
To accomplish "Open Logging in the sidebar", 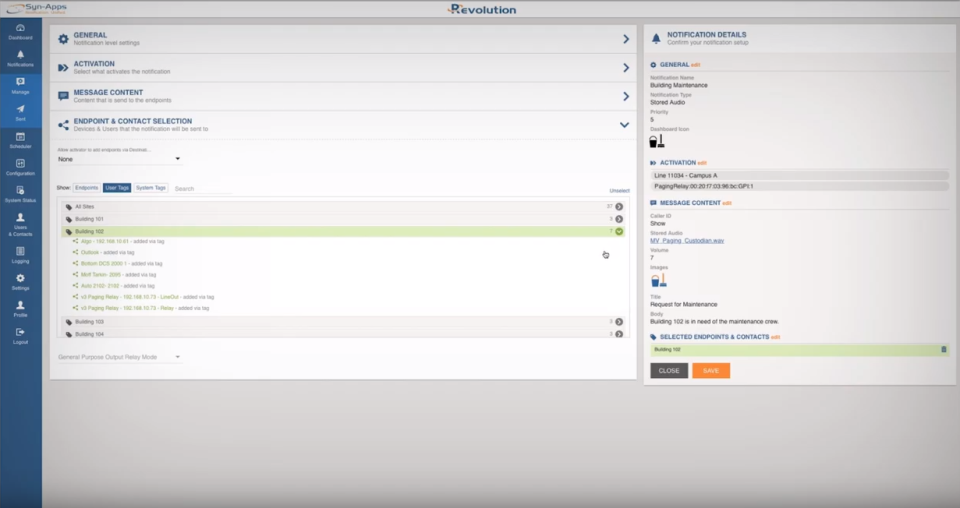I will tap(20, 255).
